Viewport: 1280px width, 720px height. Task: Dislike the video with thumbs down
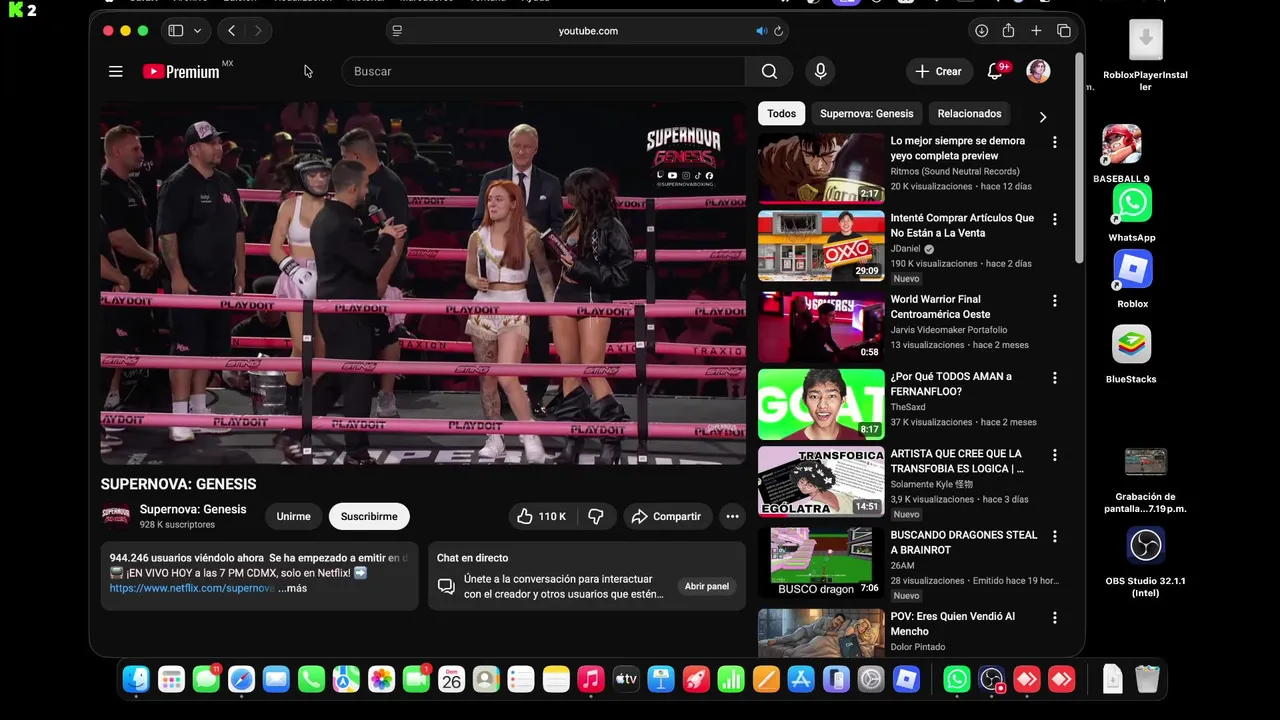(596, 516)
